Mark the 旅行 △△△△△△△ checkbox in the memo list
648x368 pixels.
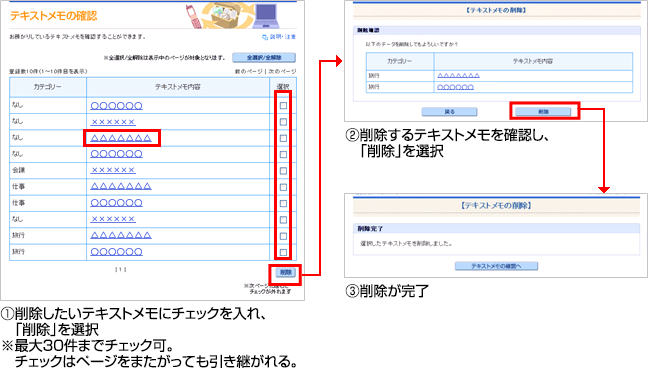283,236
